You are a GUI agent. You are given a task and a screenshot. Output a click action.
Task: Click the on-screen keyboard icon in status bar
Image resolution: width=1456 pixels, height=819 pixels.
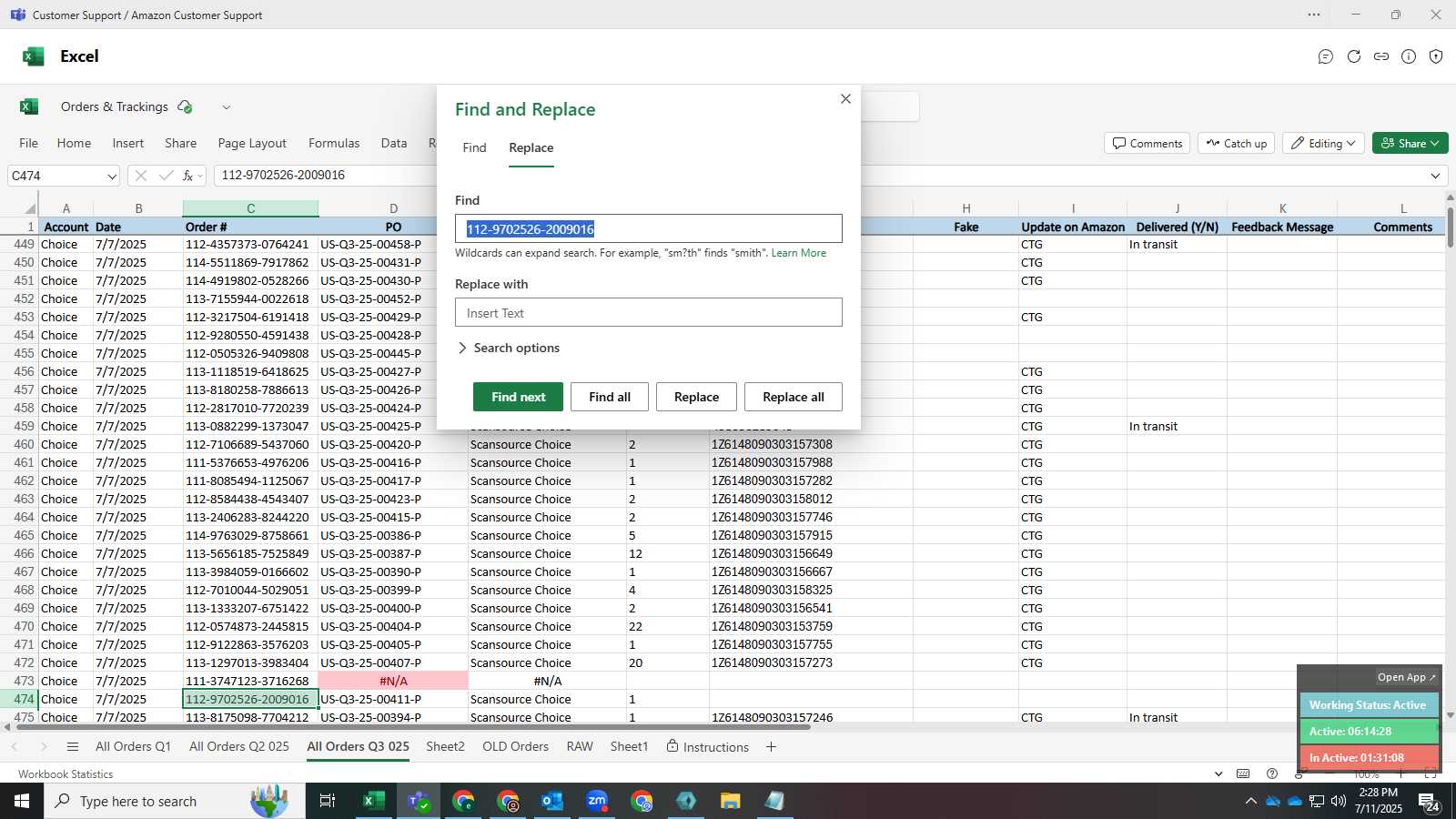point(1243,773)
